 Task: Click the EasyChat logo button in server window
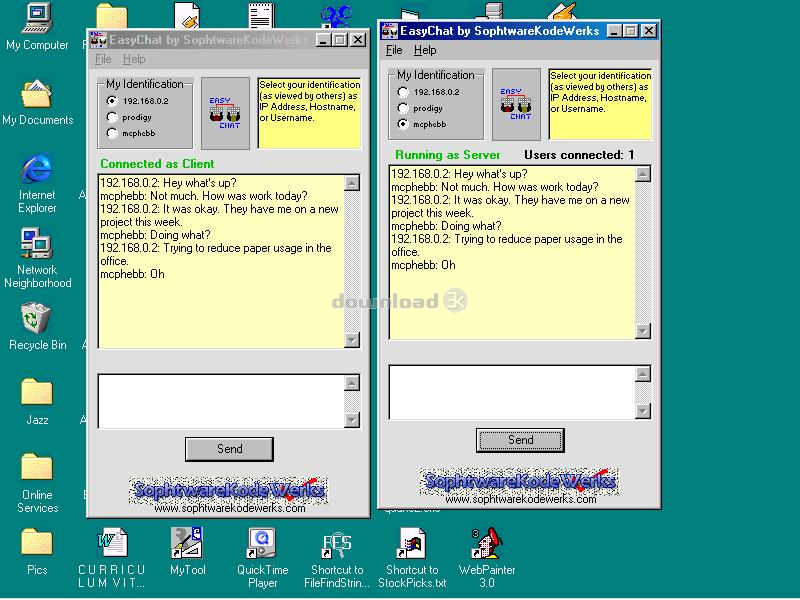[516, 104]
